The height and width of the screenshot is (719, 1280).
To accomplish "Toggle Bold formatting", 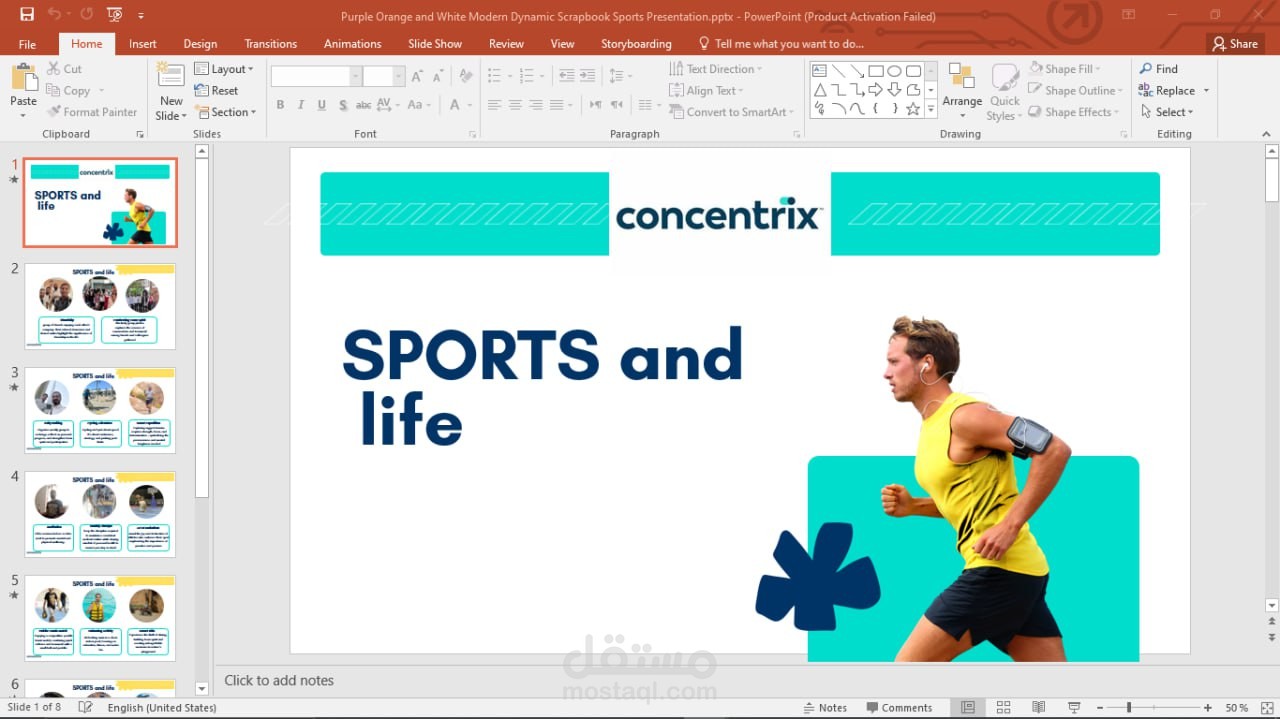I will click(280, 105).
